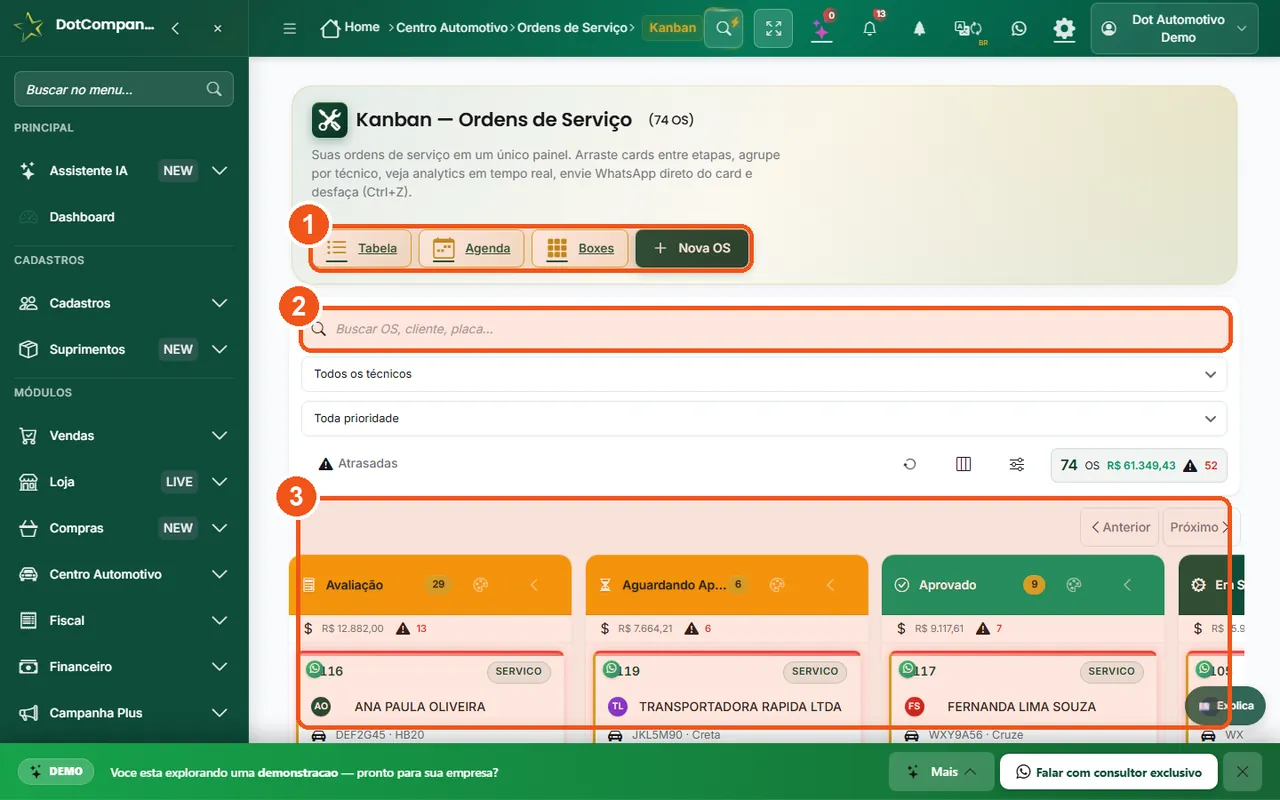Screen dimensions: 1280x800
Task: Close the sidebar with X
Action: (x=218, y=29)
